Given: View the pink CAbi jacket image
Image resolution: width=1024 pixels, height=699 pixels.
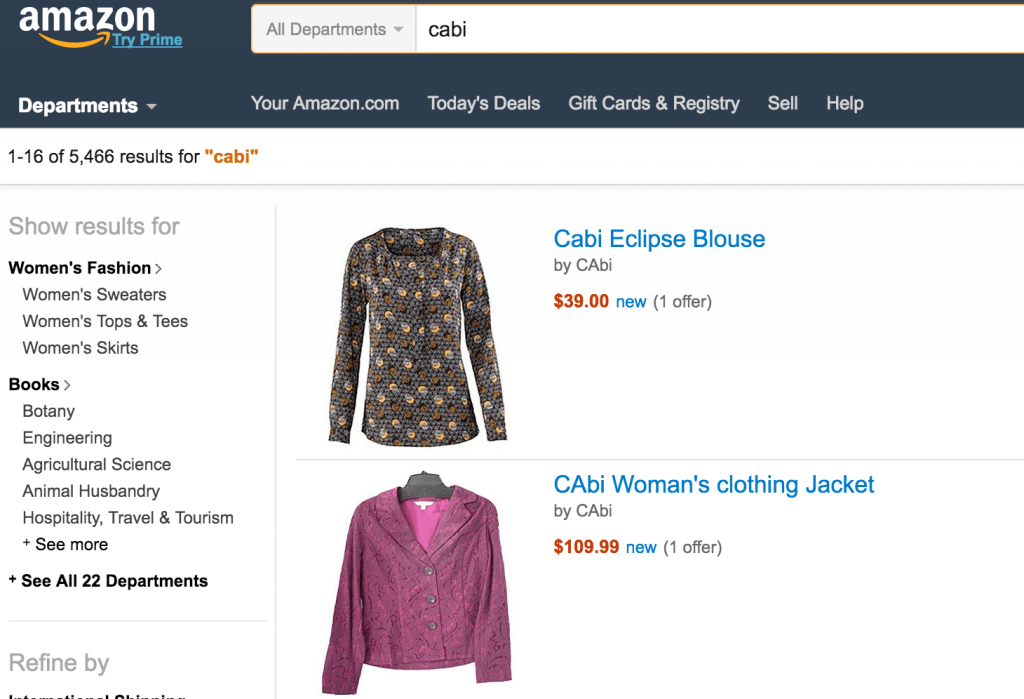Looking at the screenshot, I should 417,580.
